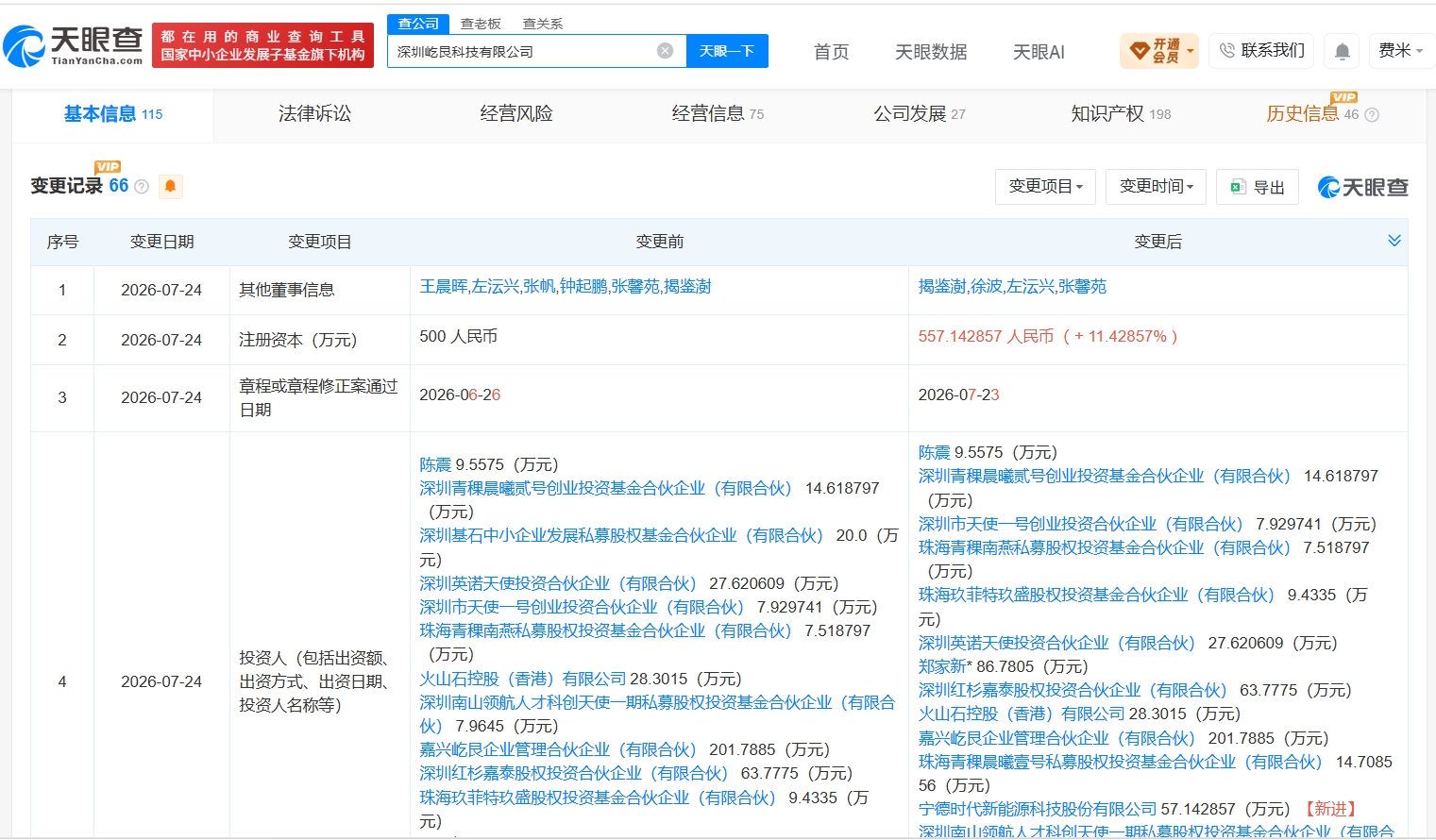Open 徐波 link in the 变更后 directors
Image resolution: width=1436 pixels, height=840 pixels.
click(x=987, y=286)
